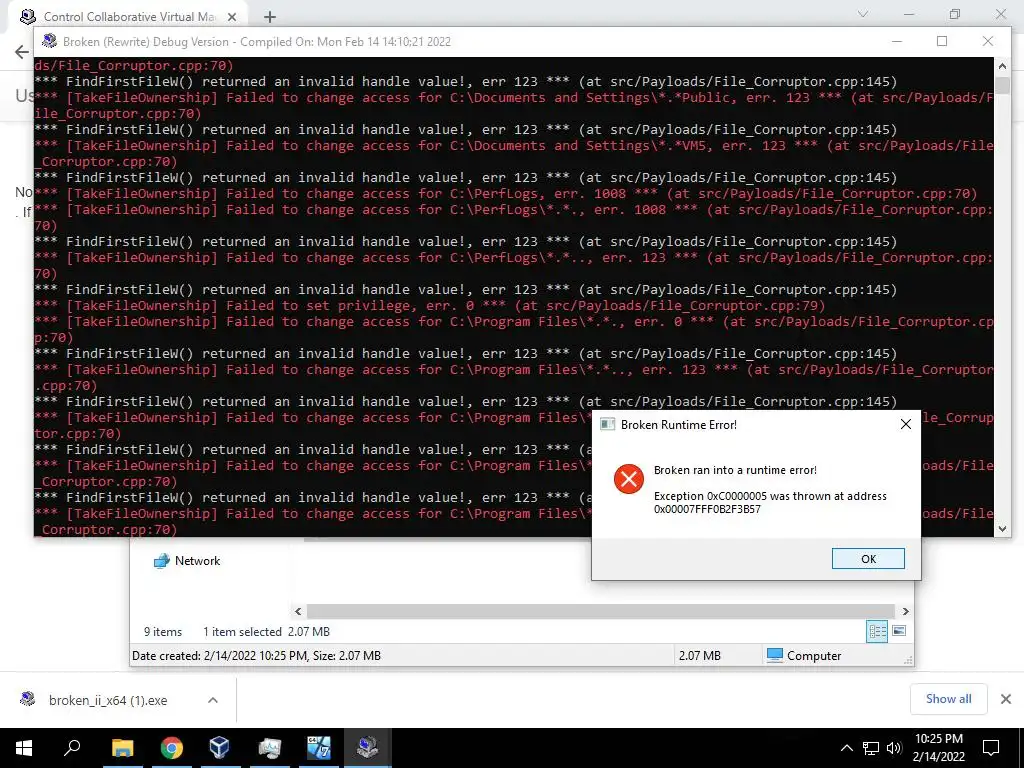Click the exception 0xC0000005 message text
The height and width of the screenshot is (768, 1024).
coord(770,502)
